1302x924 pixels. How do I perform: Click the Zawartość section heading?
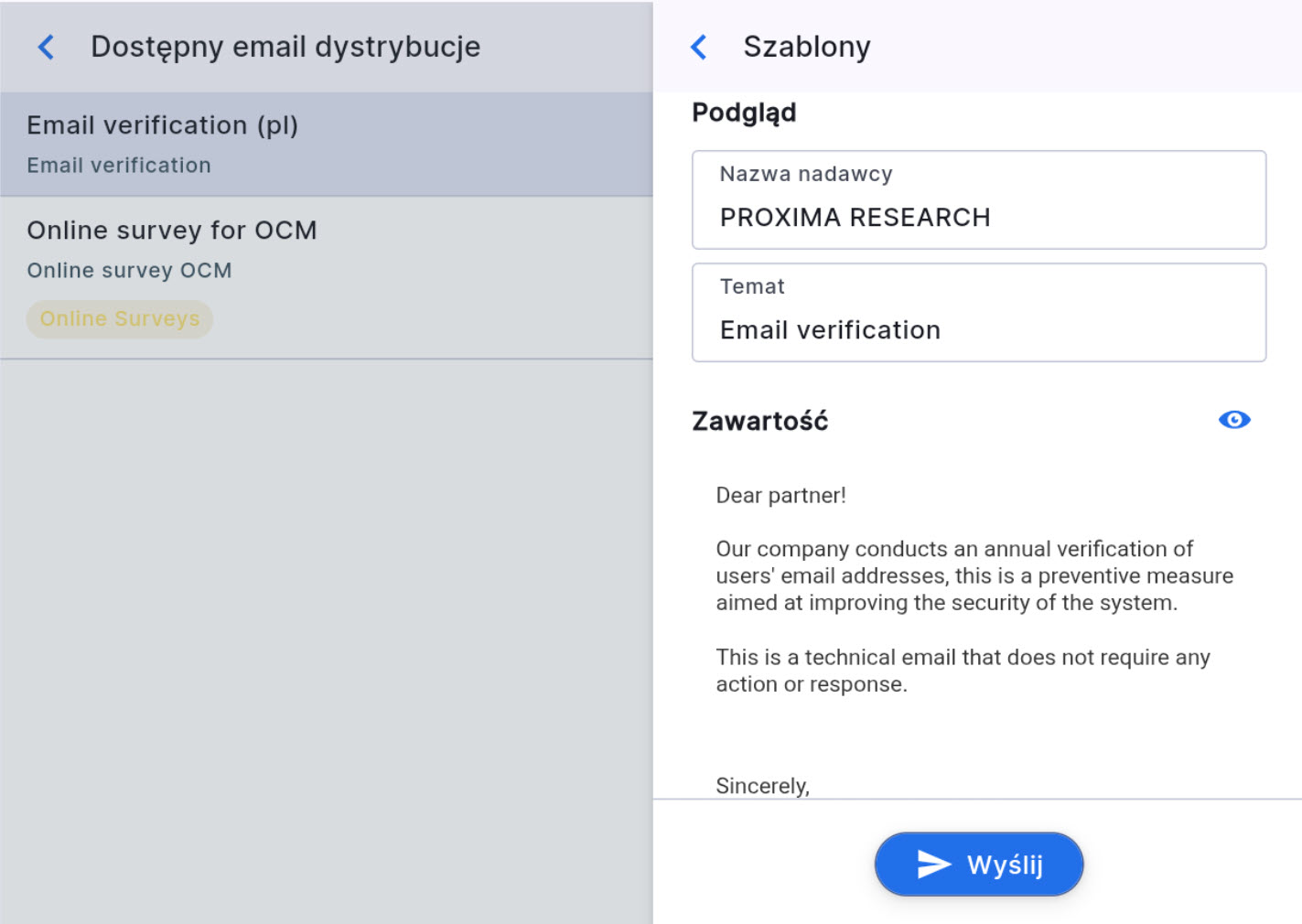point(759,421)
